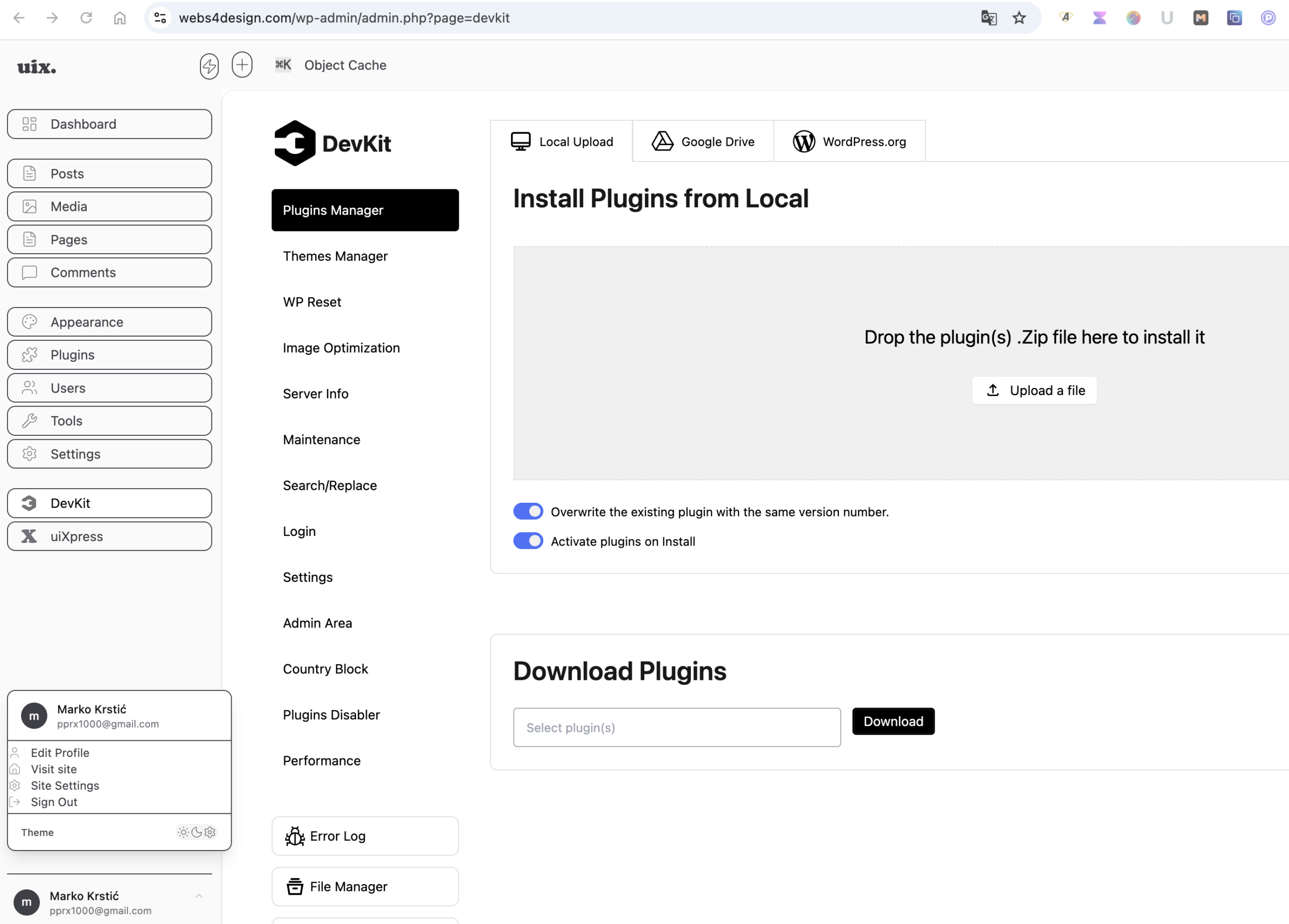
Task: Open Tools in the left sidebar
Action: pos(110,421)
